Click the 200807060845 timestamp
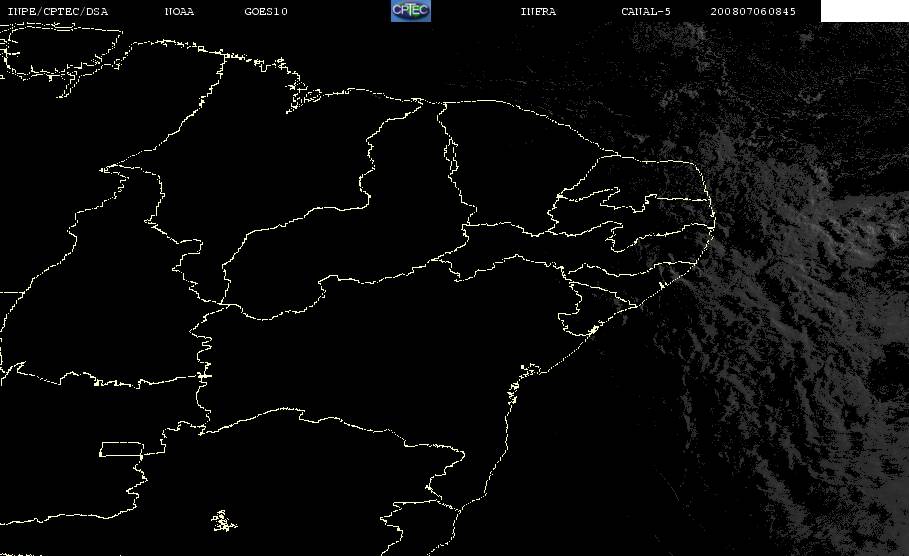 pos(753,12)
